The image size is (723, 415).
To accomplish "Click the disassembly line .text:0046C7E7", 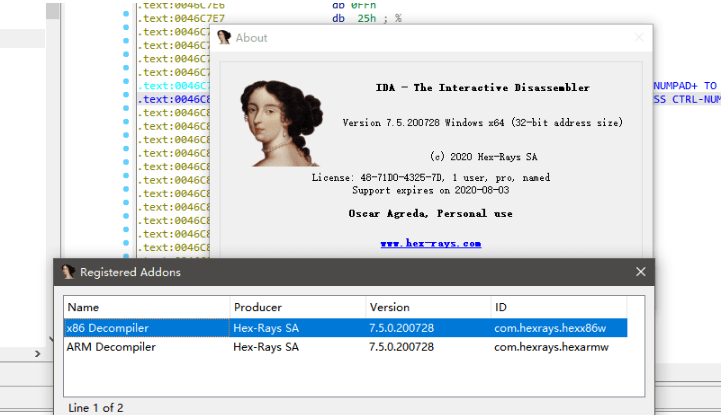I will pyautogui.click(x=181, y=18).
